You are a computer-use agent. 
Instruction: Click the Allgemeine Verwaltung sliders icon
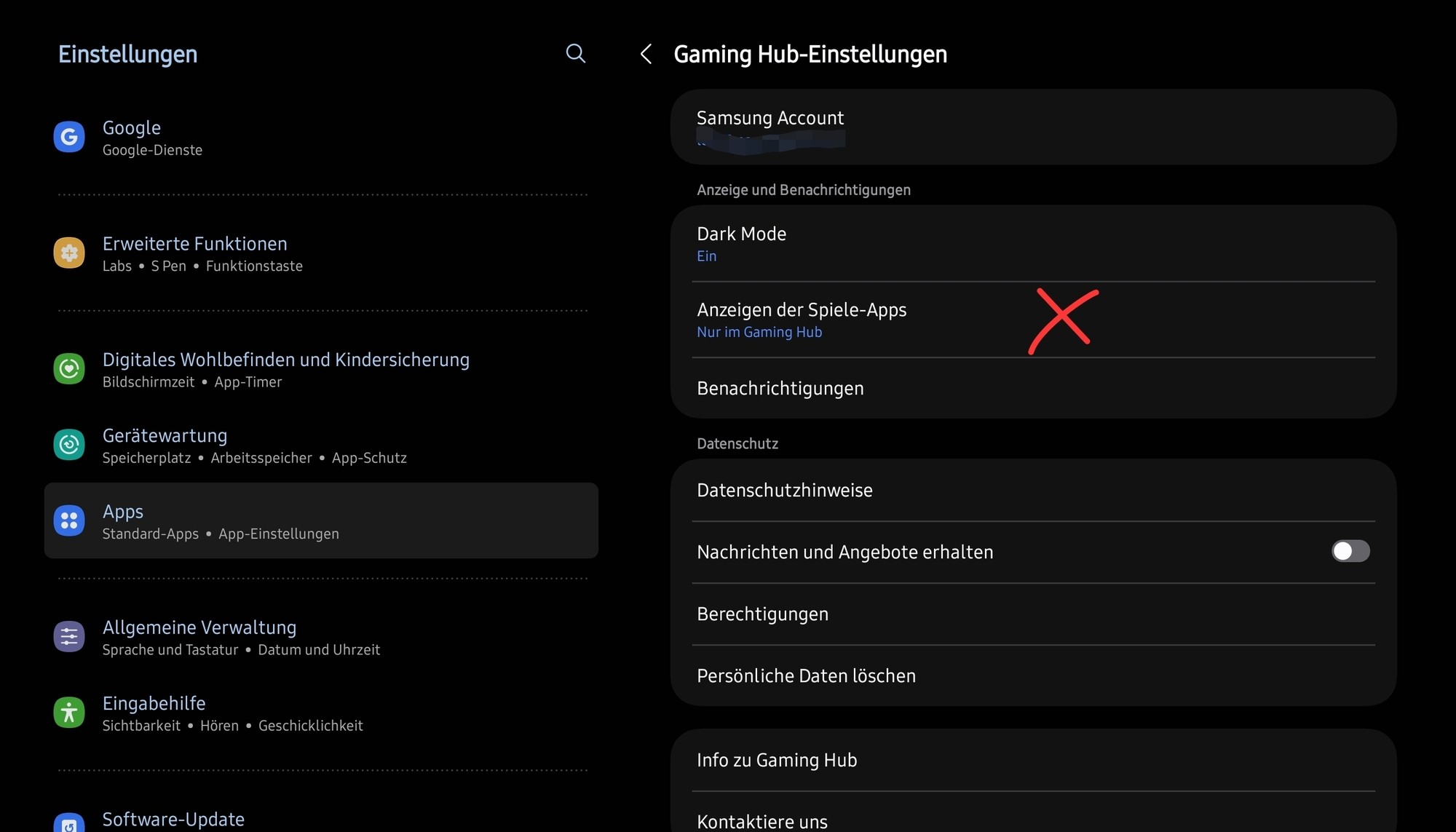tap(69, 637)
